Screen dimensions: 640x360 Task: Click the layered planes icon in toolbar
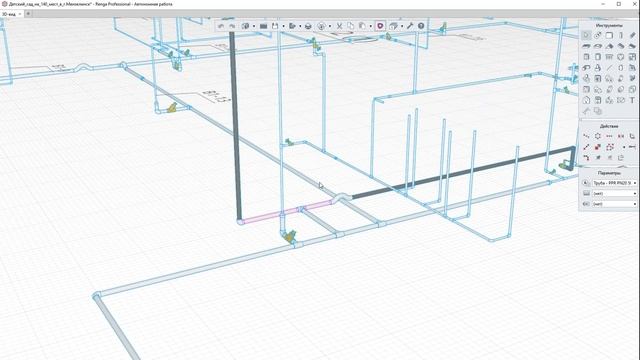click(393, 26)
